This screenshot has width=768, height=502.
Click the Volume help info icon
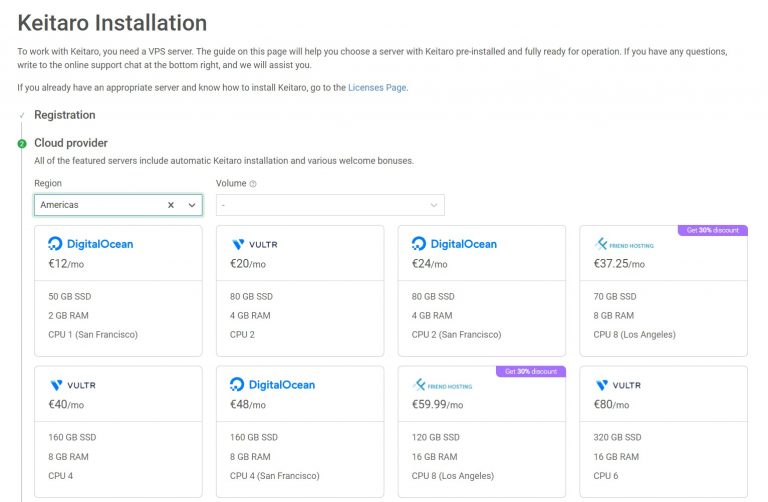(x=253, y=184)
